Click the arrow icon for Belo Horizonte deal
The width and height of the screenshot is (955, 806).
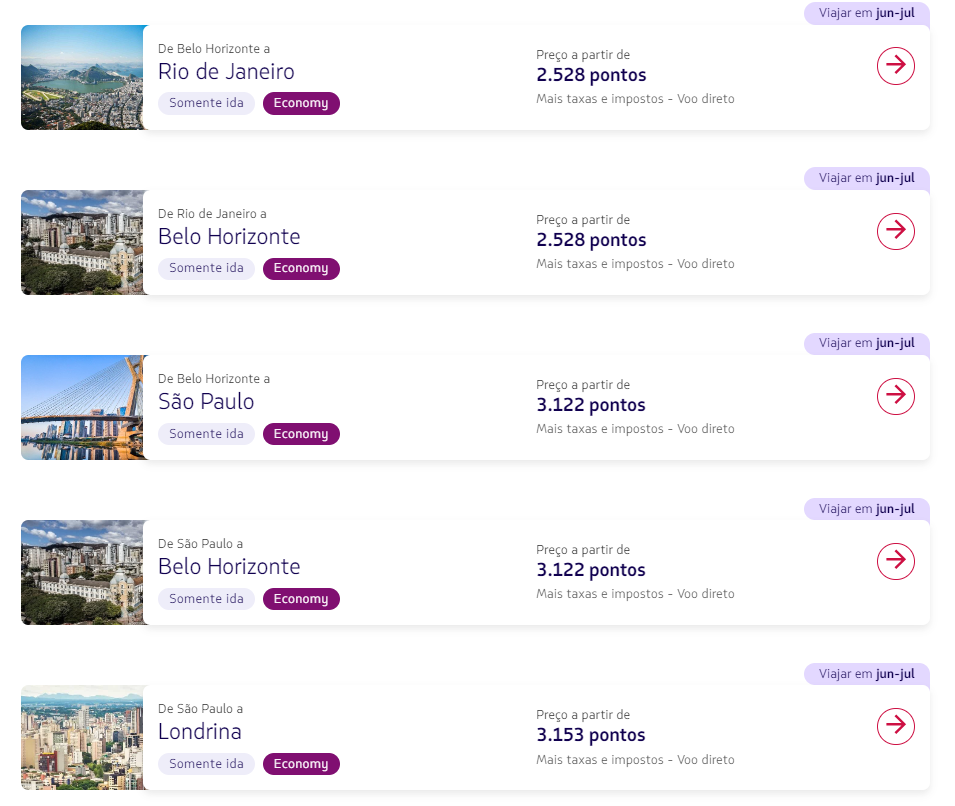tap(896, 231)
